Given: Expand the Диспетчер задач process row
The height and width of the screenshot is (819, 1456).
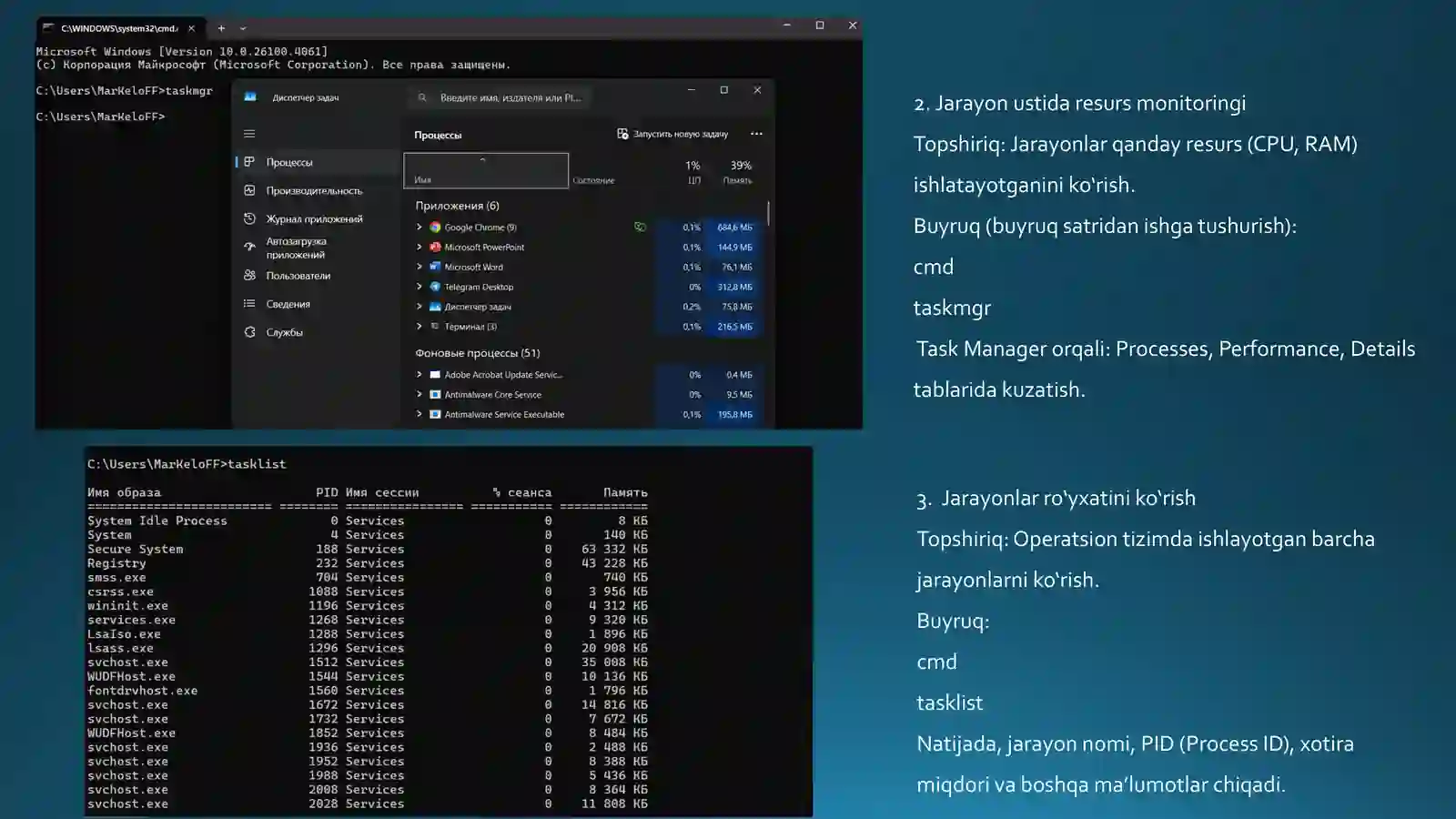Looking at the screenshot, I should tap(419, 306).
